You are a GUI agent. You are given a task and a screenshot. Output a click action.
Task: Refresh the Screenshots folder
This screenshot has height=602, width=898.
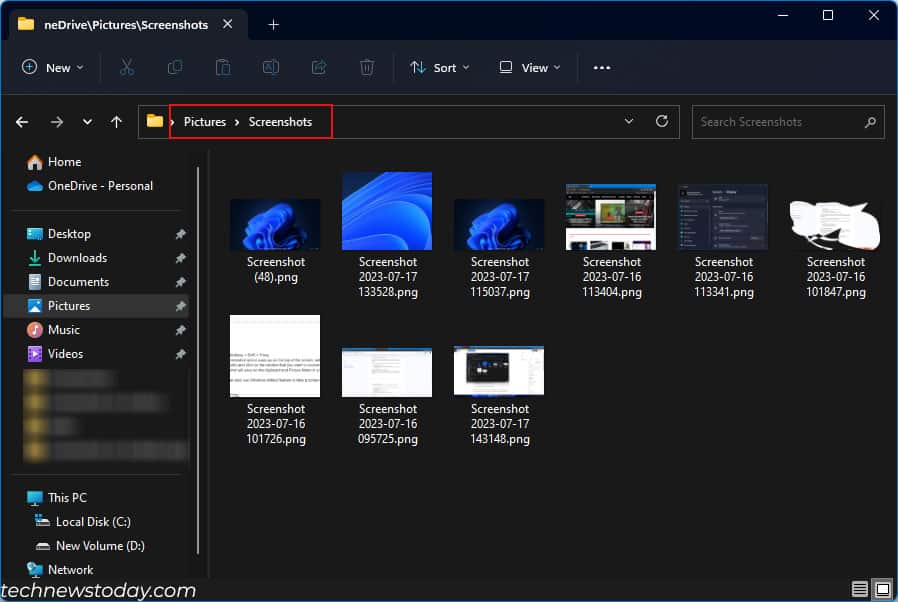click(x=661, y=121)
